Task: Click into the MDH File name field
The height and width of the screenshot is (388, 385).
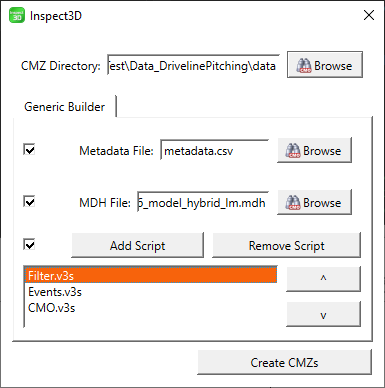Action: 203,202
